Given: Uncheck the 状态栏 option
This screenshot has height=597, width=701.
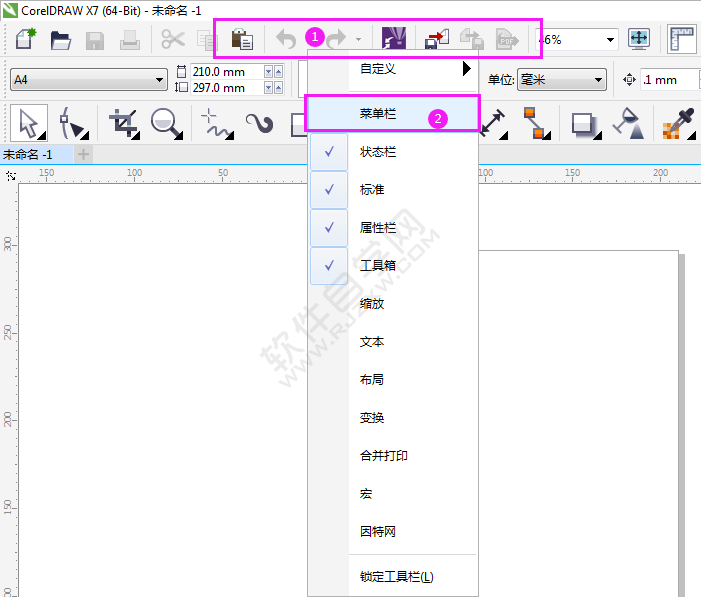Looking at the screenshot, I should pyautogui.click(x=393, y=152).
